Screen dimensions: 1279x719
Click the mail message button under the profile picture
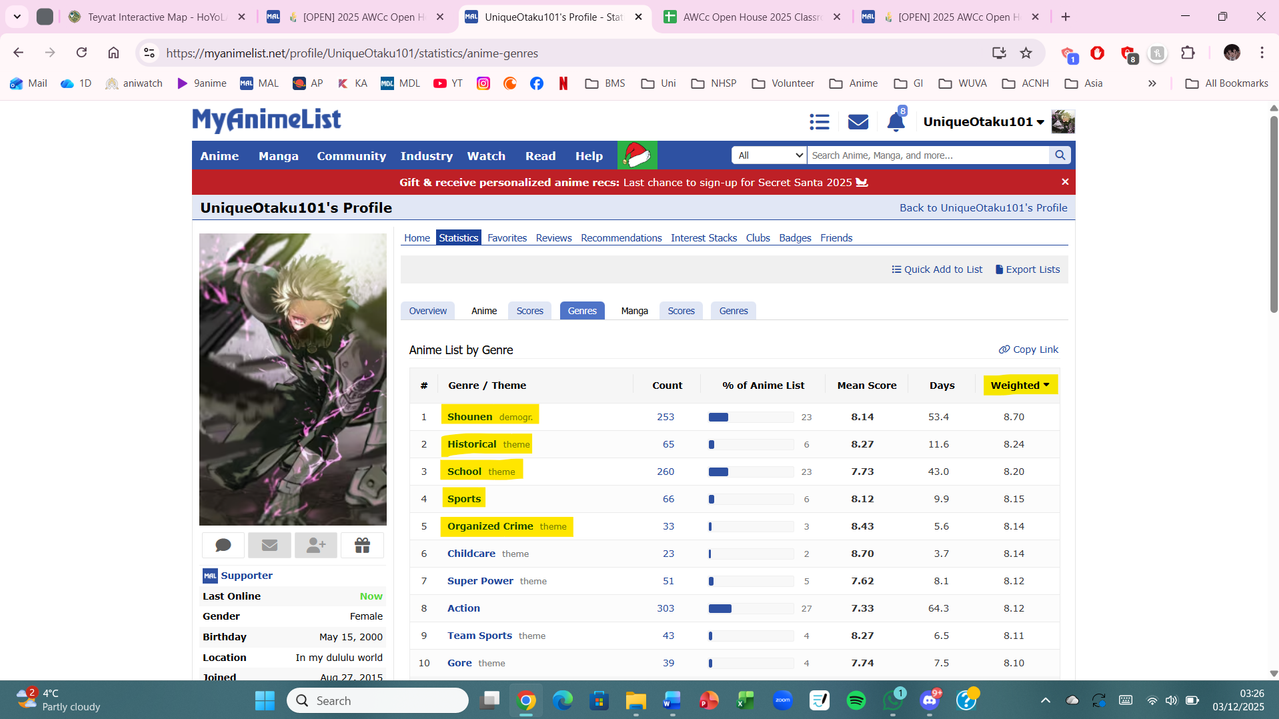point(269,545)
